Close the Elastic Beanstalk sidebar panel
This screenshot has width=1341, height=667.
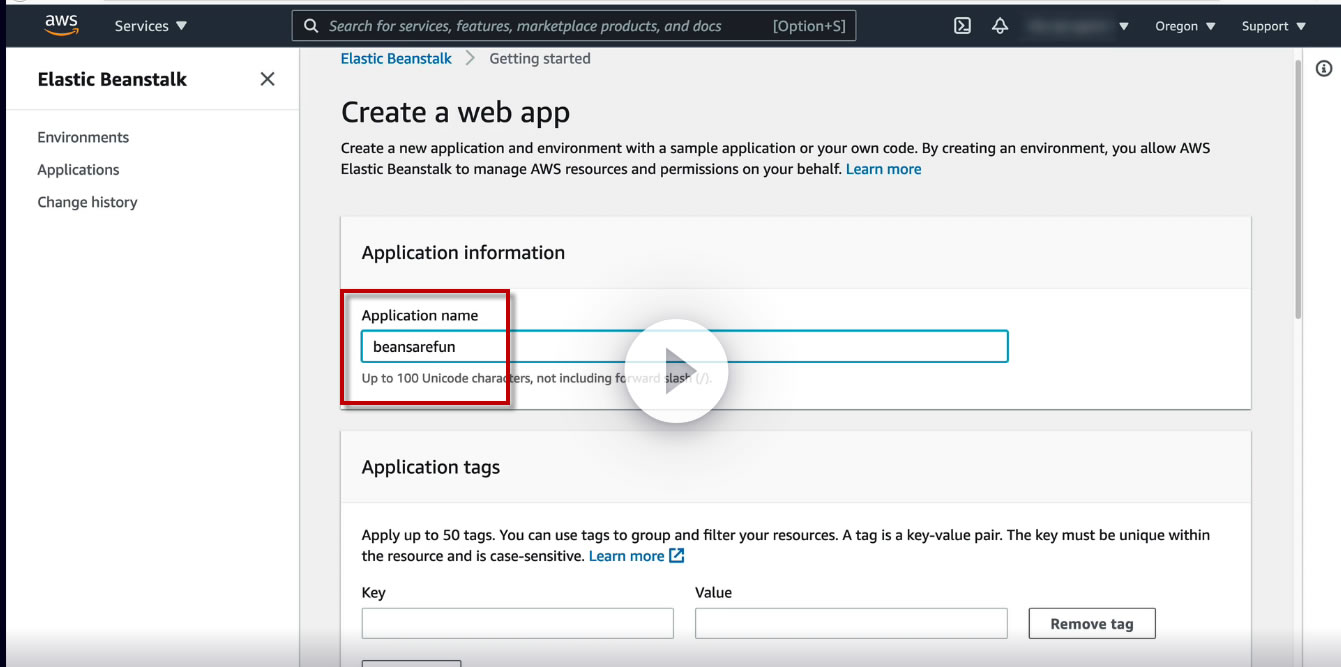point(267,79)
